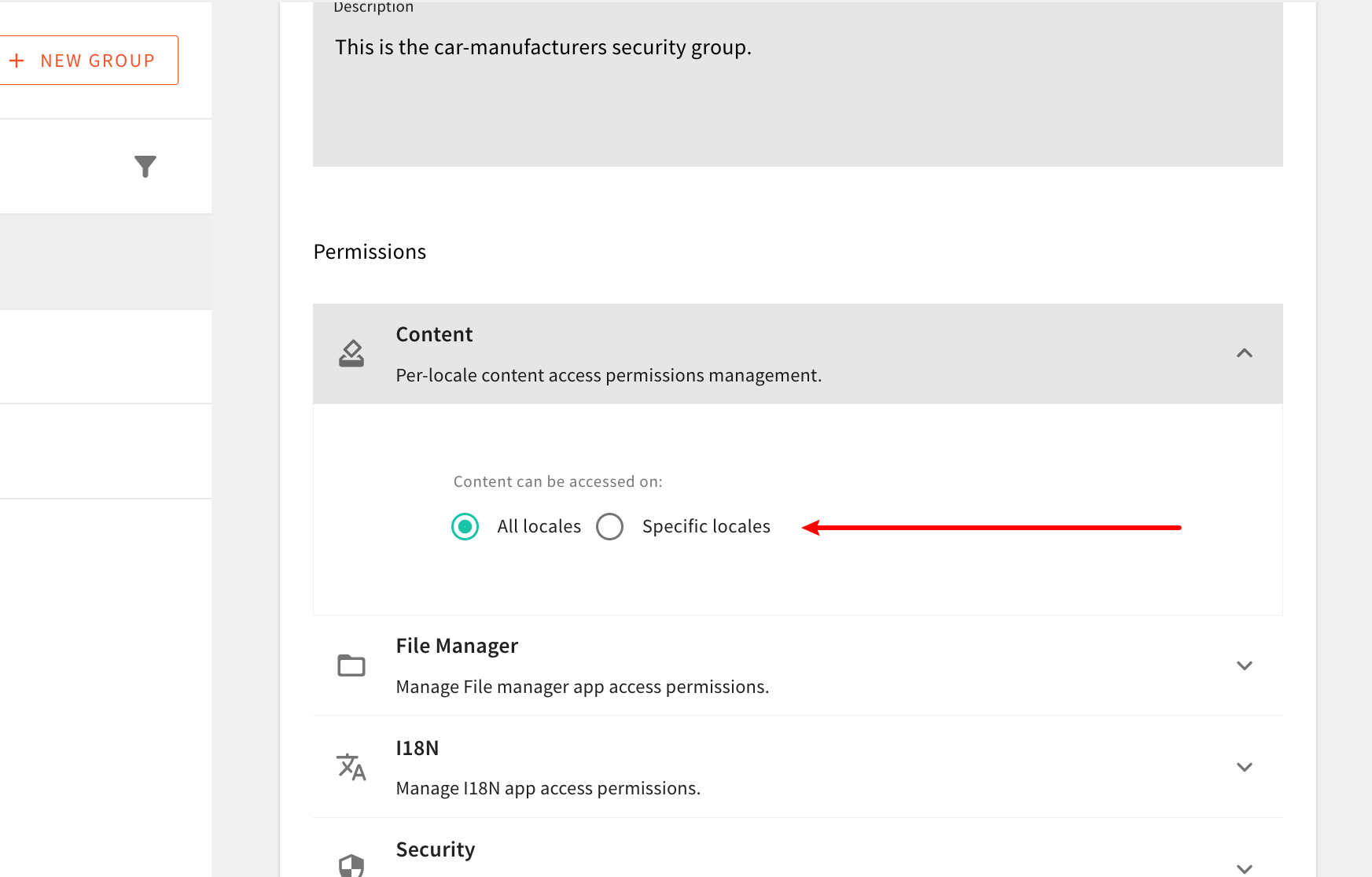Image resolution: width=1372 pixels, height=877 pixels.
Task: Open the filter funnel in the sidebar
Action: point(145,166)
